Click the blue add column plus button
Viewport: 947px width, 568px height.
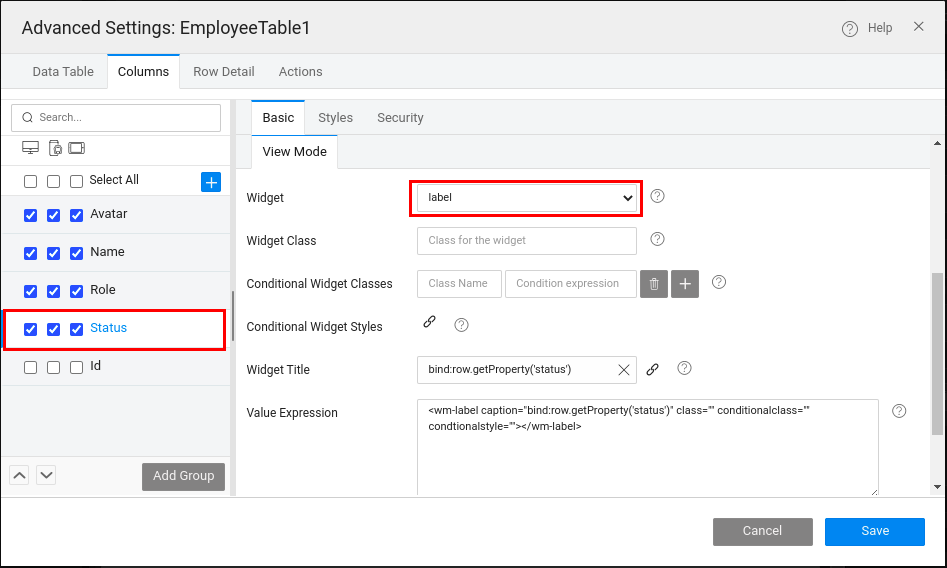[x=211, y=181]
